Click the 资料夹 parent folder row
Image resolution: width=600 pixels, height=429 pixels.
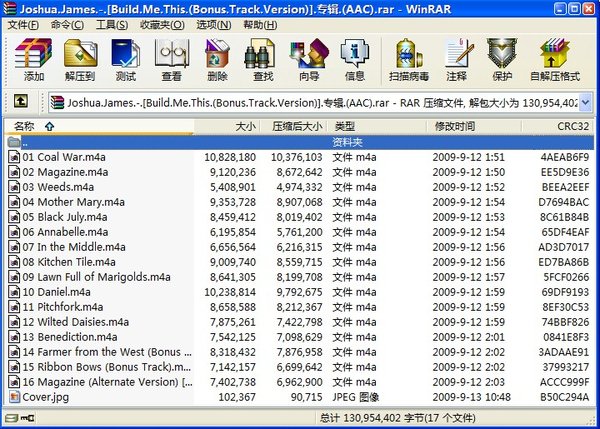(x=299, y=142)
